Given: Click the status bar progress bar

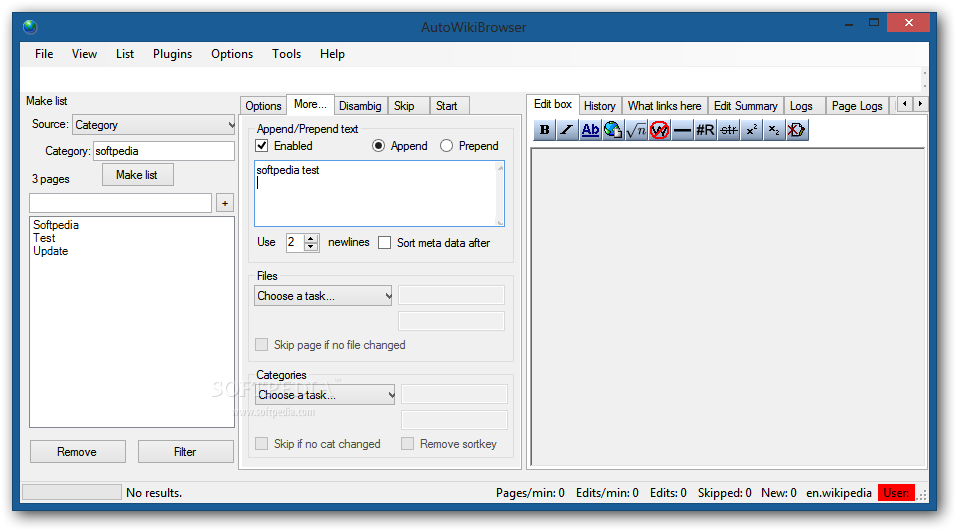Looking at the screenshot, I should [x=72, y=492].
